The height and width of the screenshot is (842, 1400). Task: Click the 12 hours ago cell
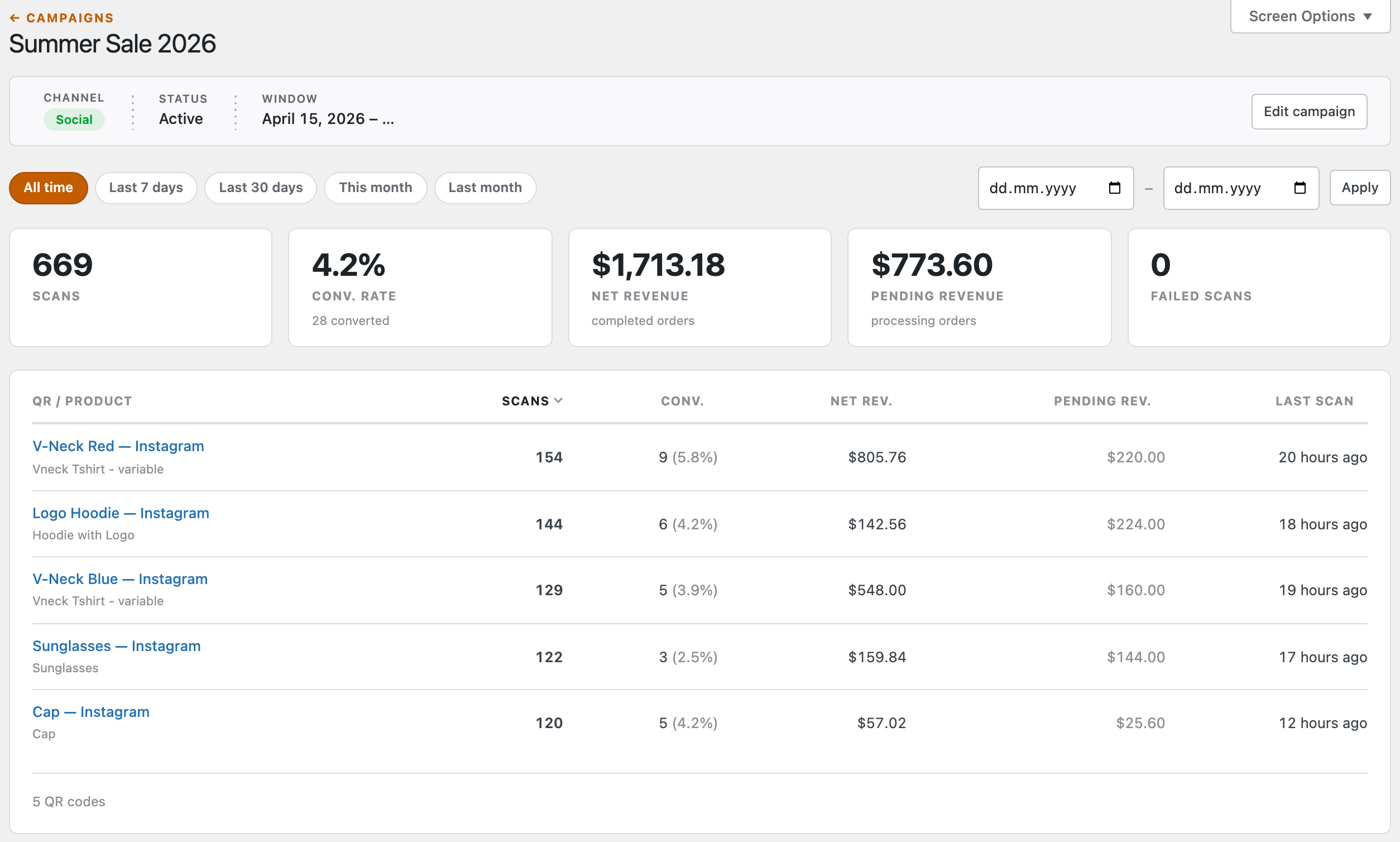coord(1323,723)
